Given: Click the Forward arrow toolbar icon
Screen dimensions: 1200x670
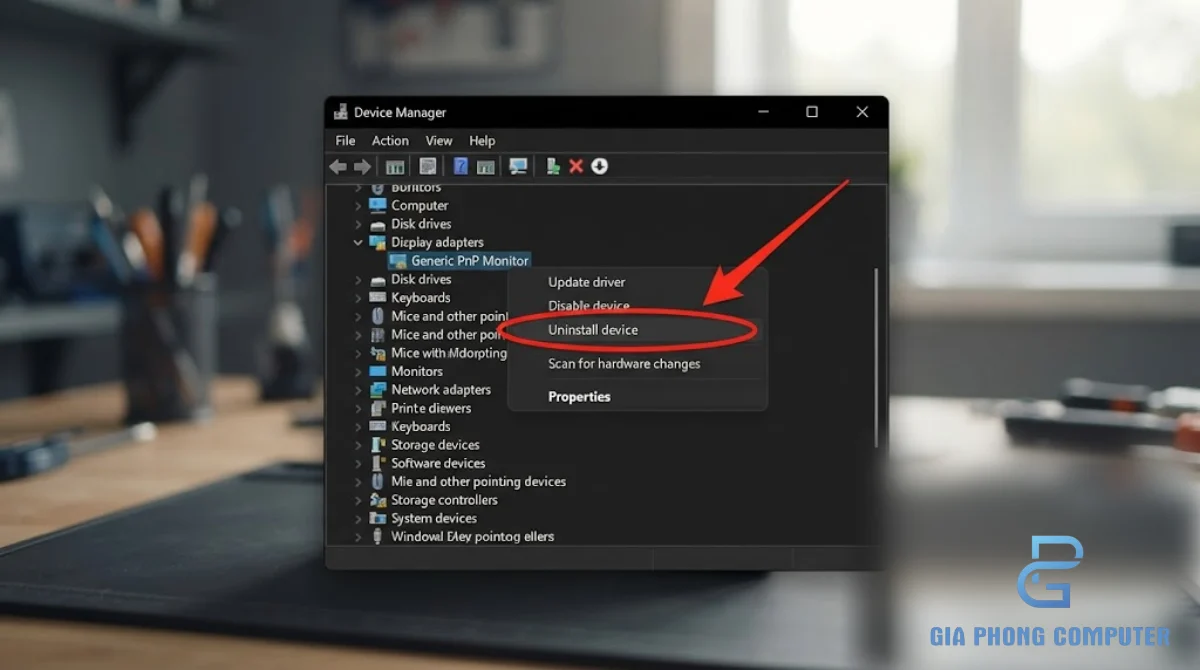Looking at the screenshot, I should click(x=362, y=167).
